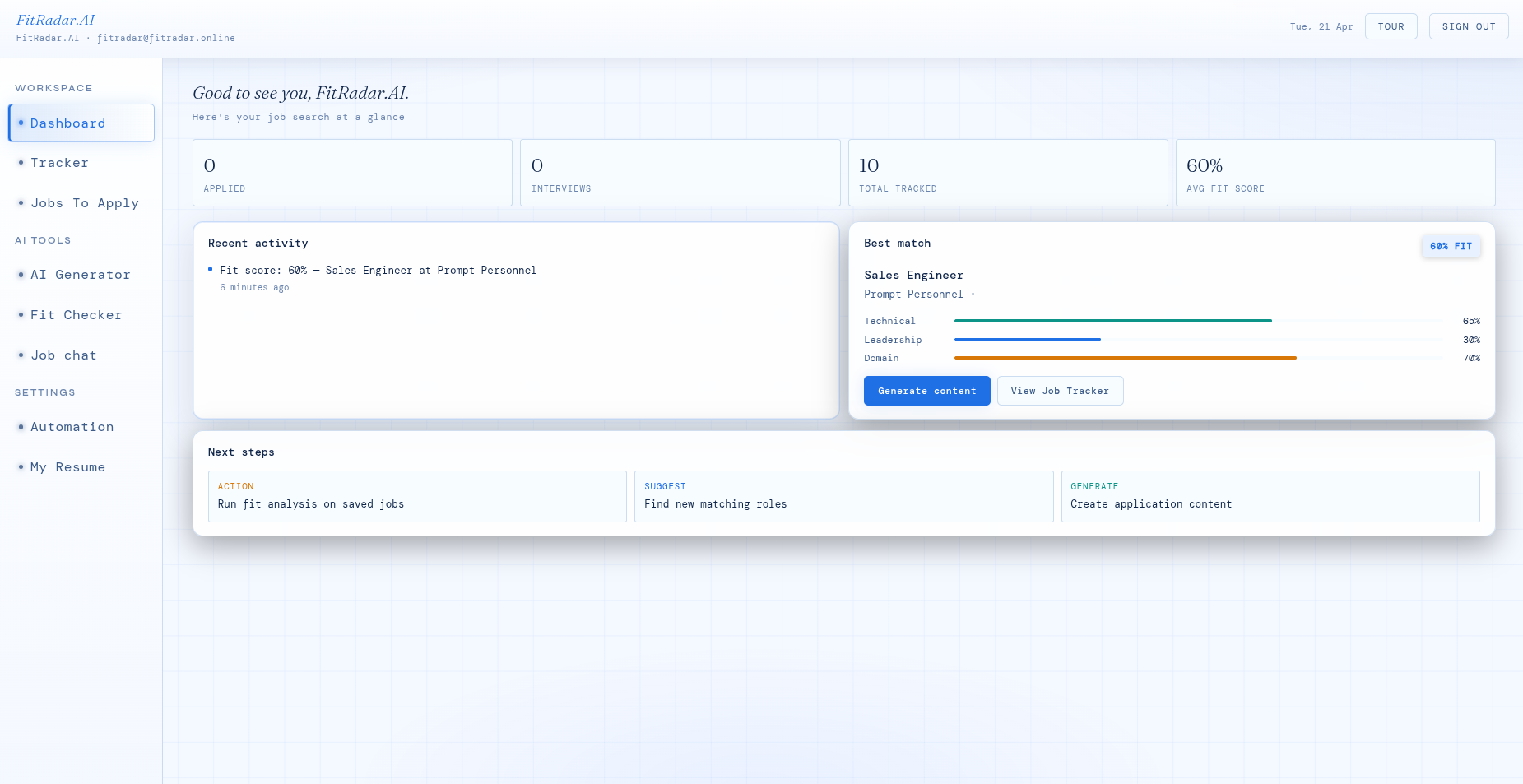Image resolution: width=1523 pixels, height=784 pixels.
Task: Click the Recent activity heading
Action: click(x=258, y=243)
